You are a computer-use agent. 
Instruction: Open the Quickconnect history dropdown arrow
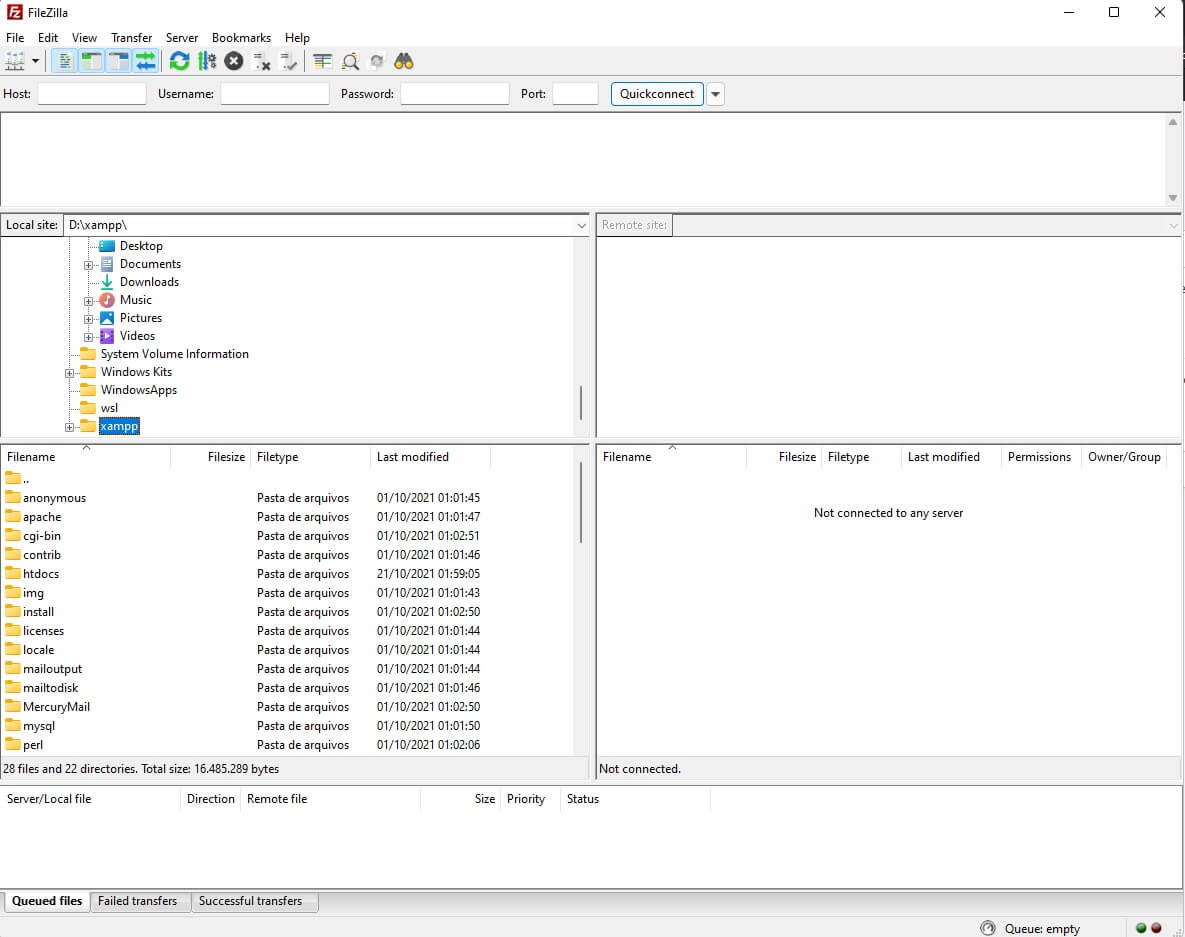pyautogui.click(x=715, y=94)
